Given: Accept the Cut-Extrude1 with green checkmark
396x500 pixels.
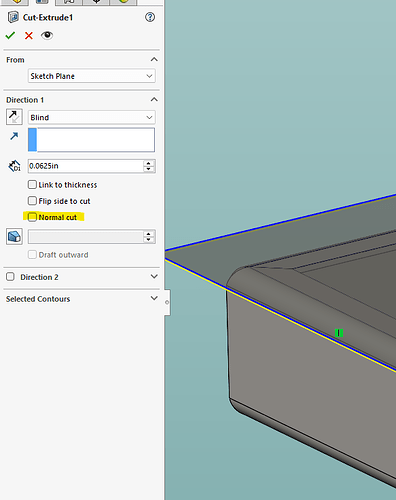Looking at the screenshot, I should pos(10,35).
